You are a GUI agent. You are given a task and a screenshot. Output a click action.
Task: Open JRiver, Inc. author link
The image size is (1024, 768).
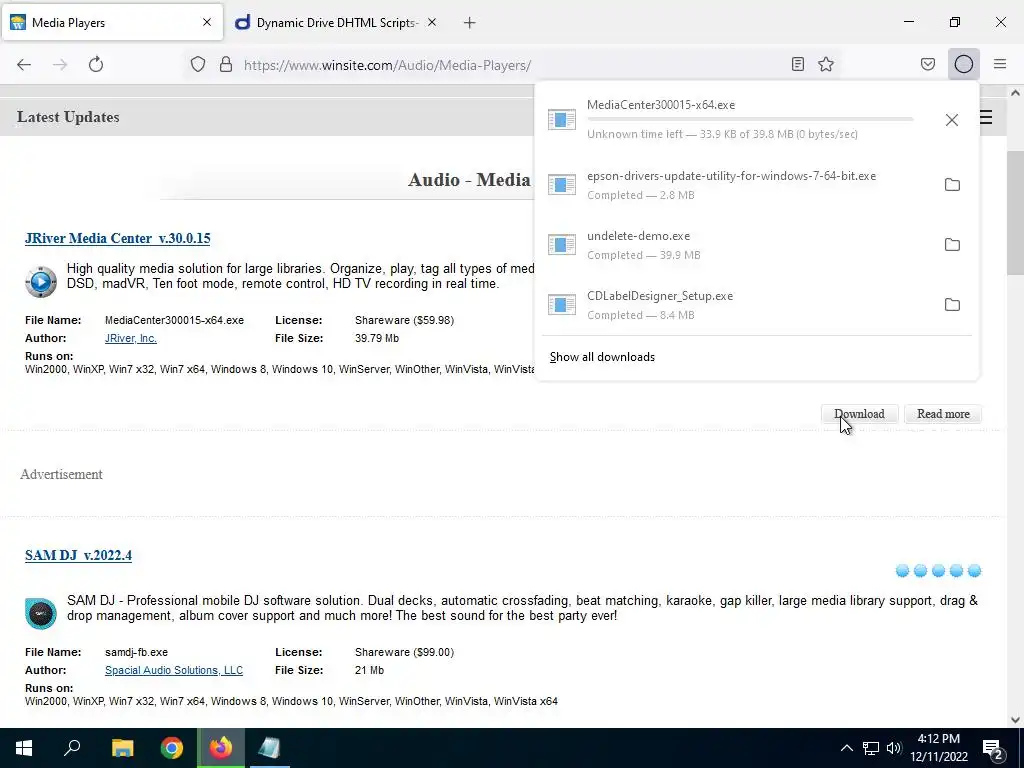(131, 338)
